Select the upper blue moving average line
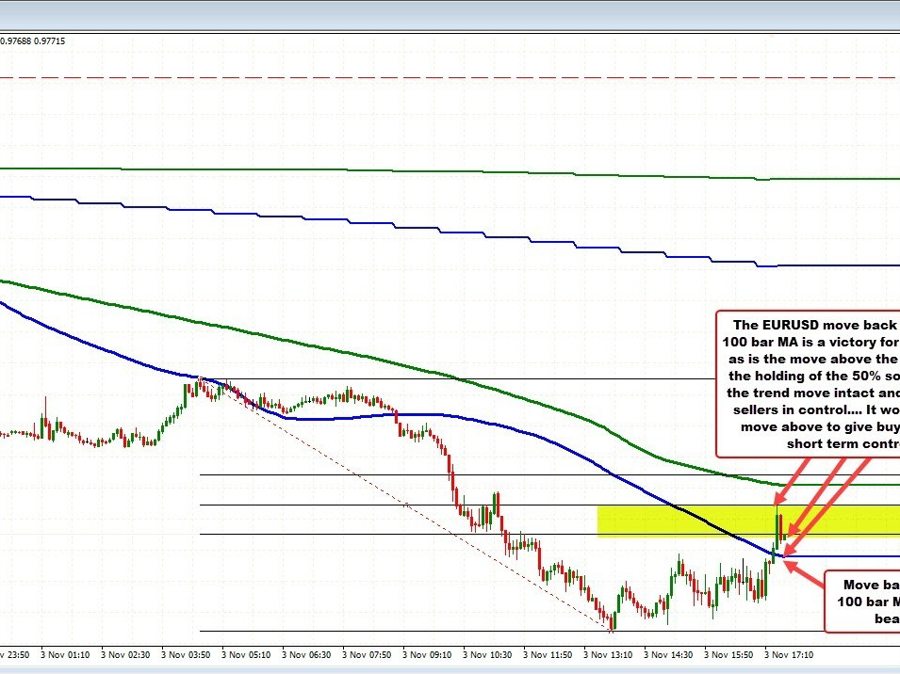Viewport: 900px width, 674px height. point(450,226)
